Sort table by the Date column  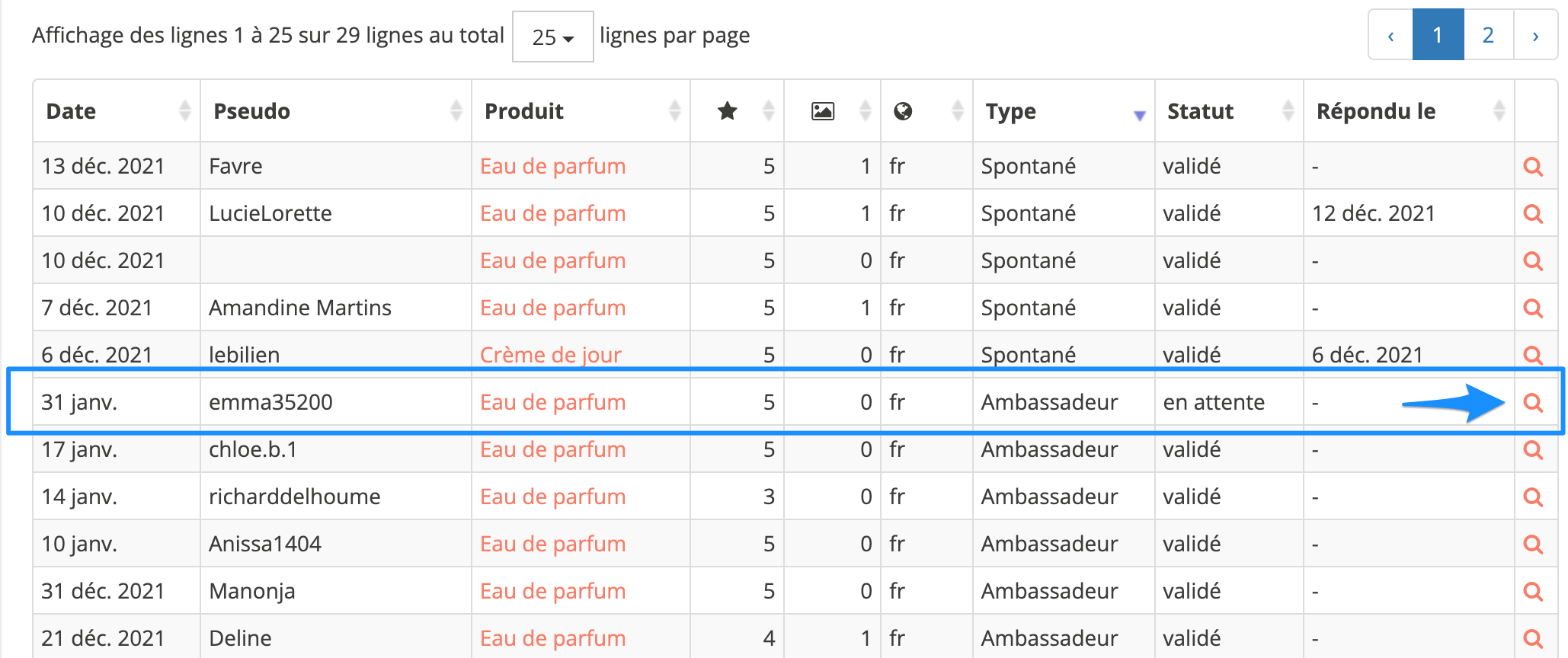(116, 111)
